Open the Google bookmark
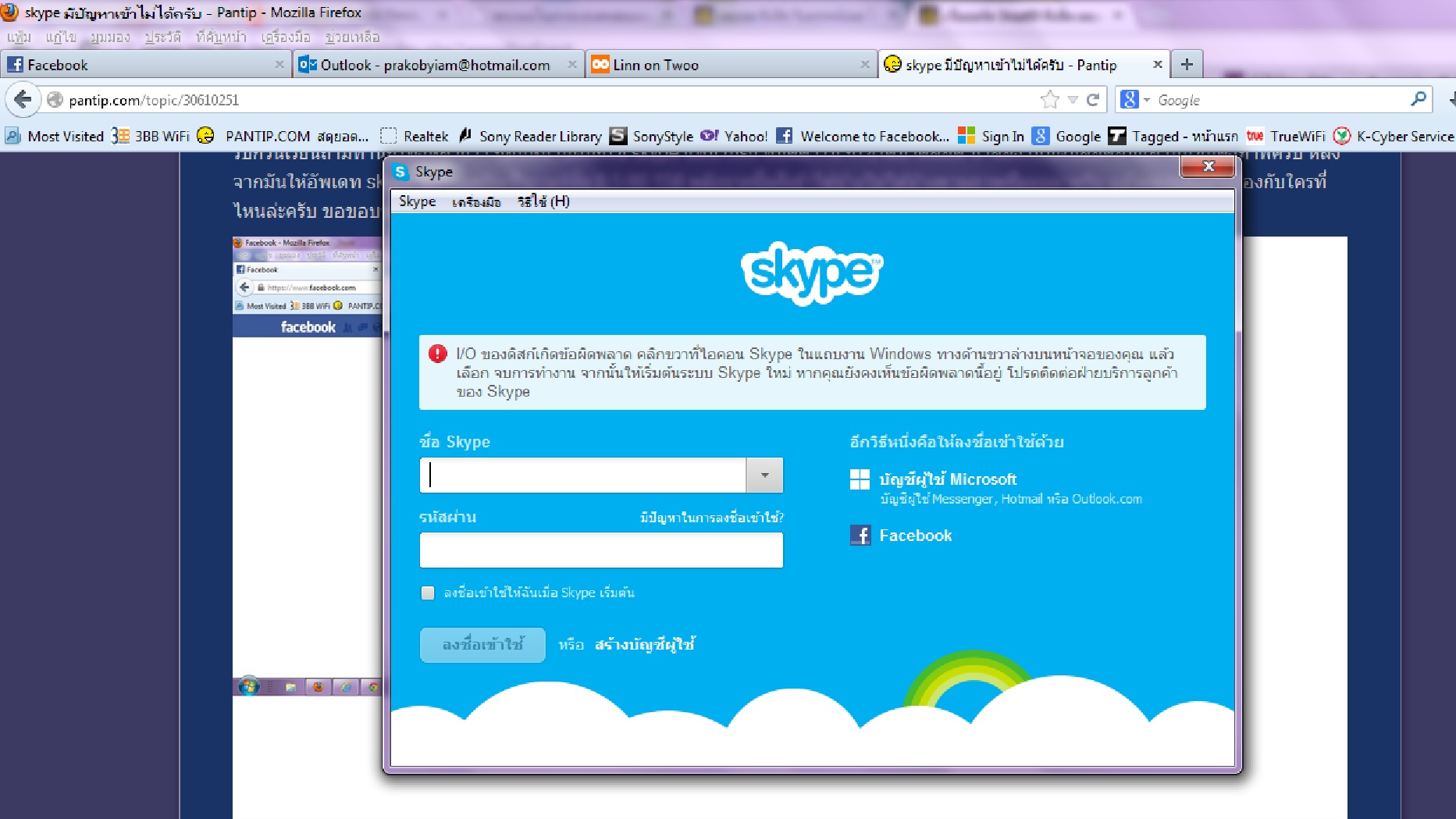Viewport: 1456px width, 819px height. click(1066, 137)
